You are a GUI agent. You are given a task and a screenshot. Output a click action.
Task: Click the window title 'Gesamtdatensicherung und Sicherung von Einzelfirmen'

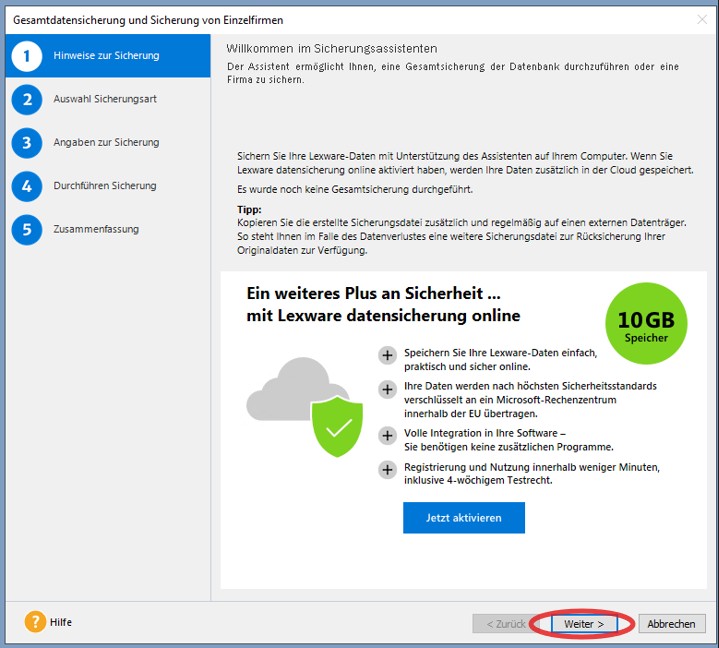click(x=148, y=20)
